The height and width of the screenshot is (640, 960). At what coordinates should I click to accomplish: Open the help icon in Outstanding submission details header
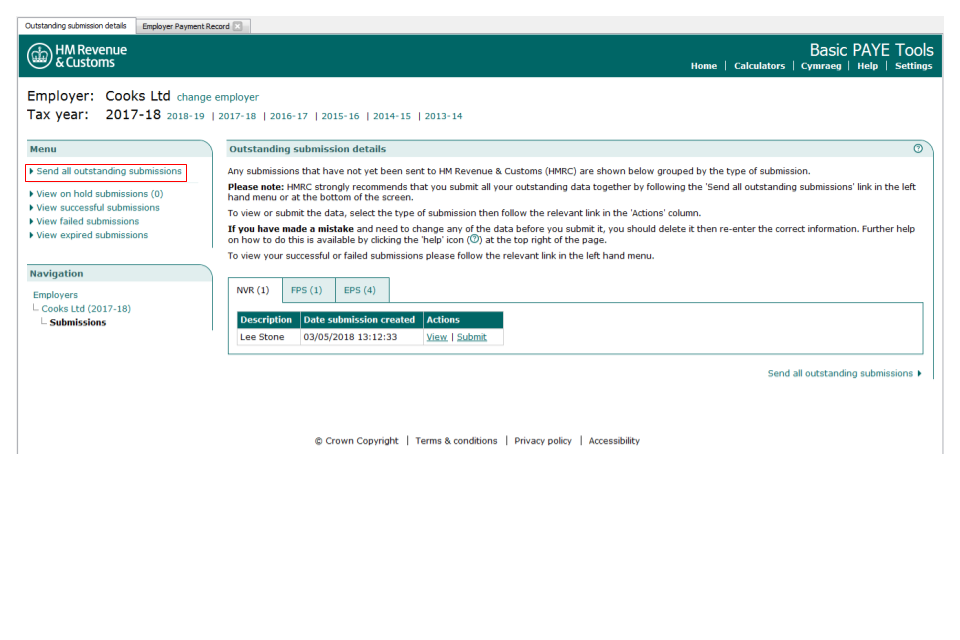pyautogui.click(x=918, y=148)
